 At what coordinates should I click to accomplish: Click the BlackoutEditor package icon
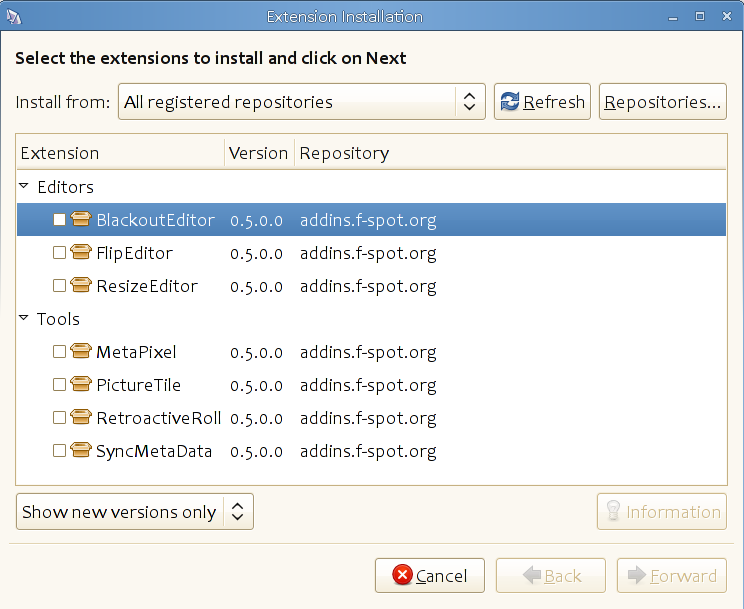(x=81, y=219)
